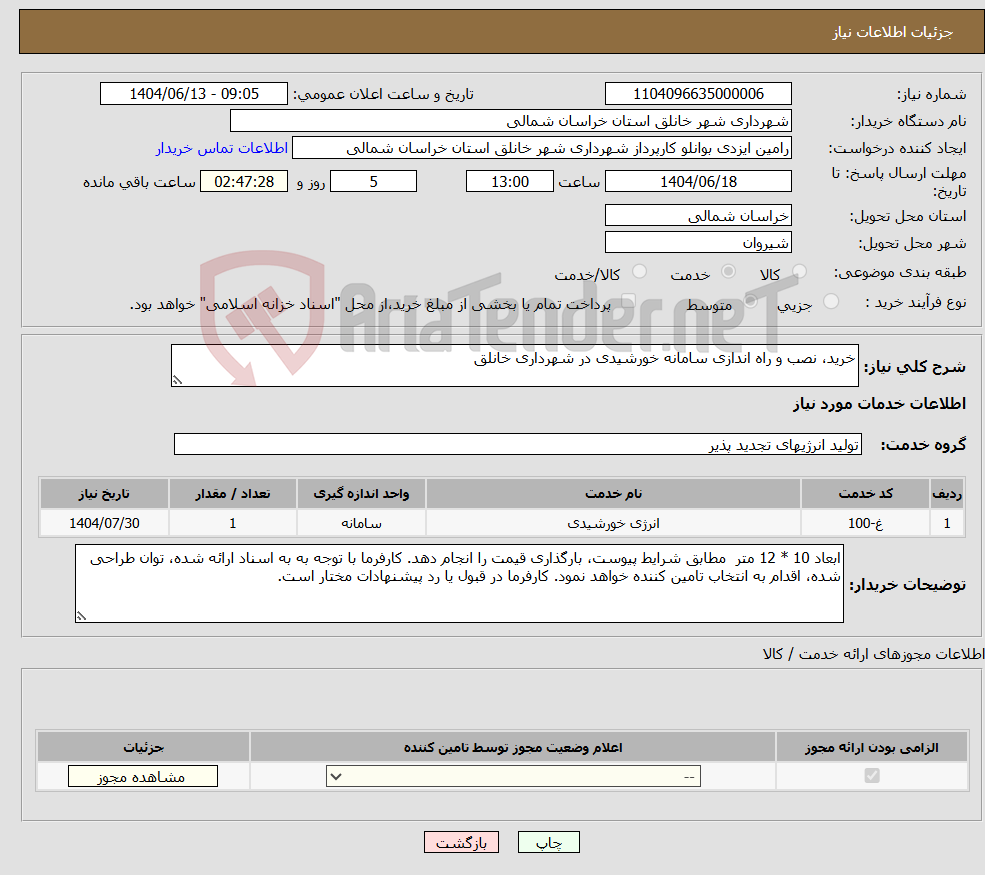Screen dimensions: 985x875
Task: Click the ساعت باقی مانده label
Action: (139, 182)
